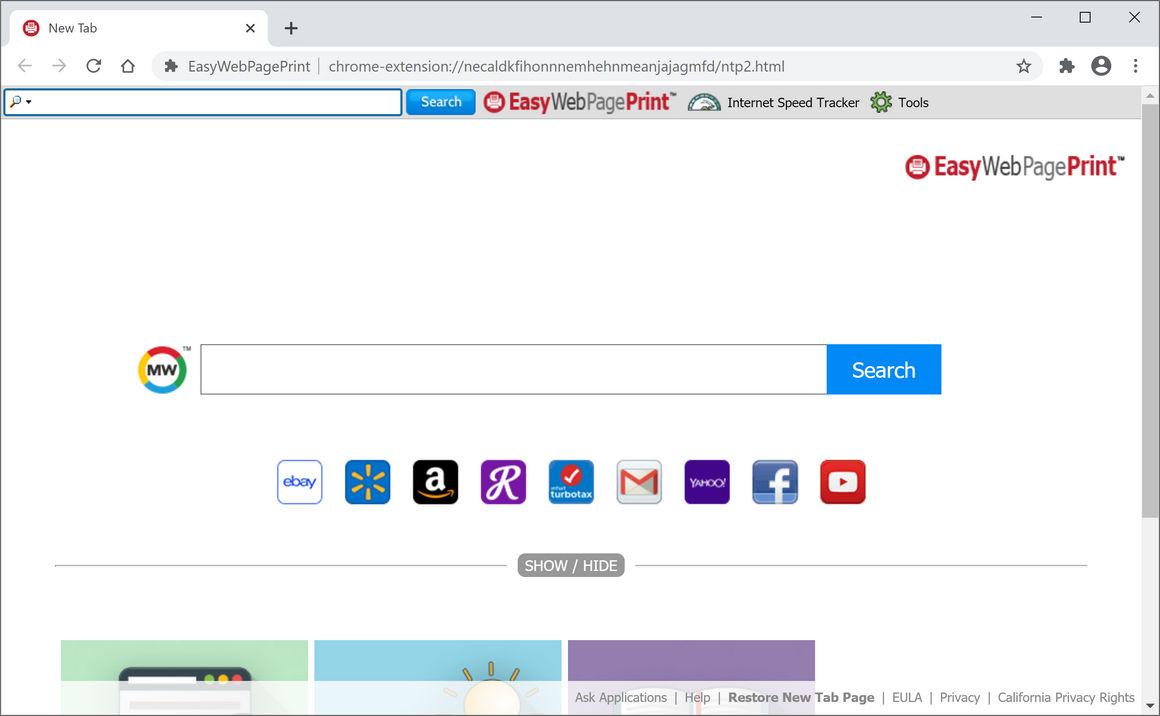Select the New Tab browser tab
Screen dimensions: 1160x716
[138, 28]
